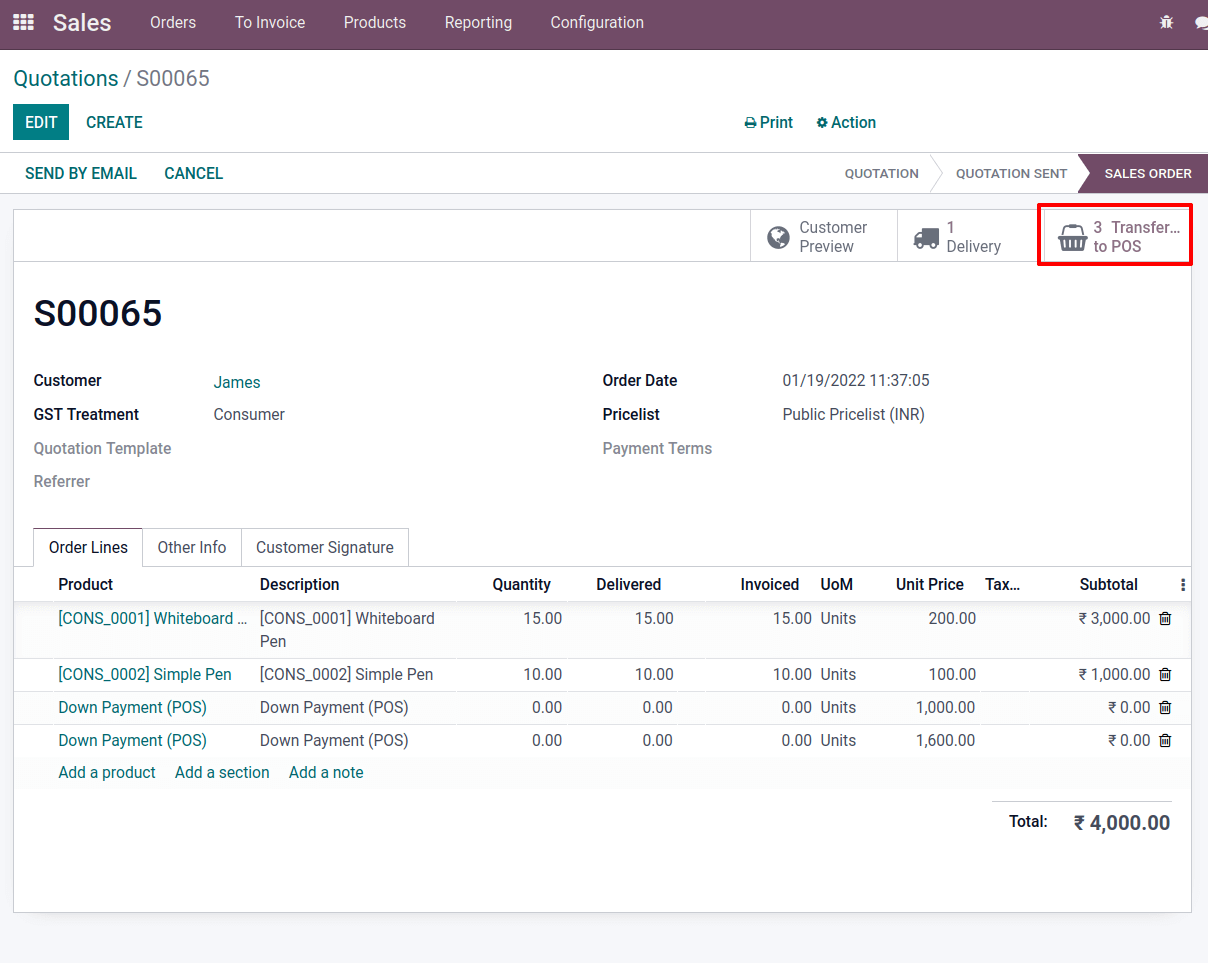The height and width of the screenshot is (963, 1208).
Task: Delete the 1,600.00 Down Payment line
Action: (1165, 741)
